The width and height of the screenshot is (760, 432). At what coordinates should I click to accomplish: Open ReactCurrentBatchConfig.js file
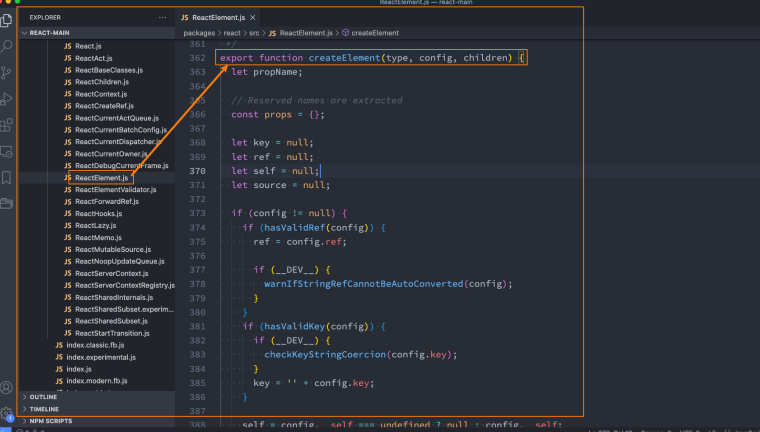121,130
